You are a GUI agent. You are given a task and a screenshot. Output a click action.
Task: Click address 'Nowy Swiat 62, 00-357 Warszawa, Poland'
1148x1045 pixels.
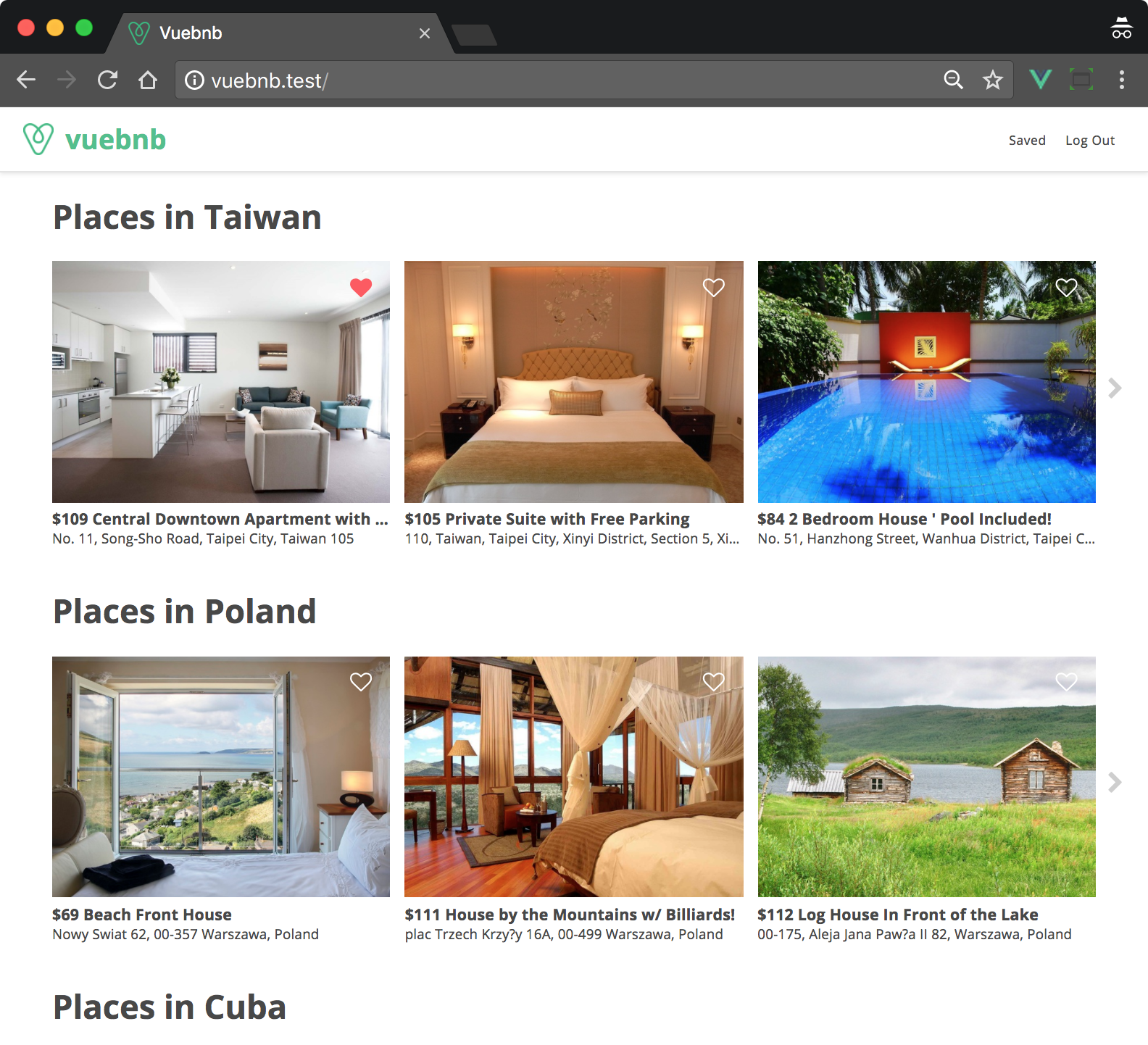(186, 934)
